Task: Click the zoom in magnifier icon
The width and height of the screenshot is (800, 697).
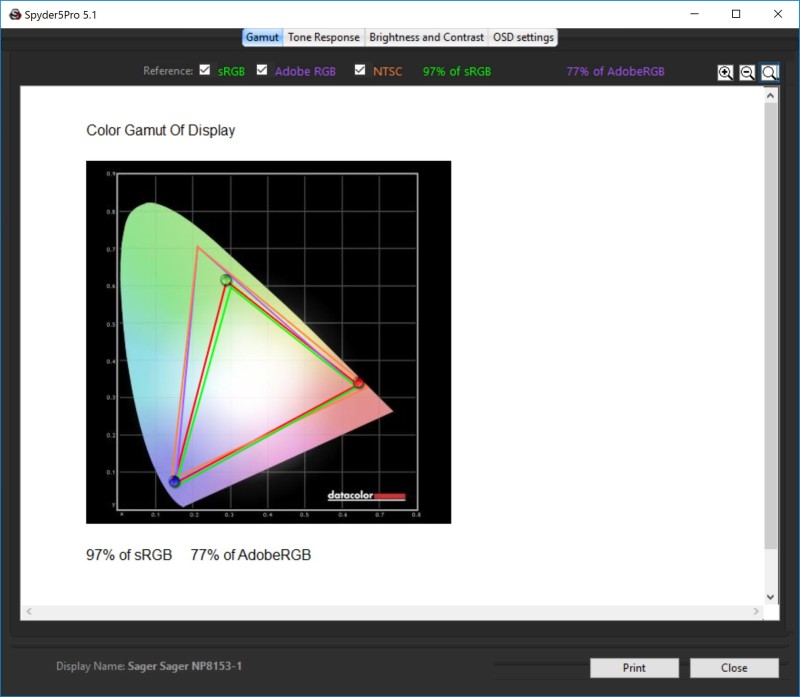Action: 725,72
